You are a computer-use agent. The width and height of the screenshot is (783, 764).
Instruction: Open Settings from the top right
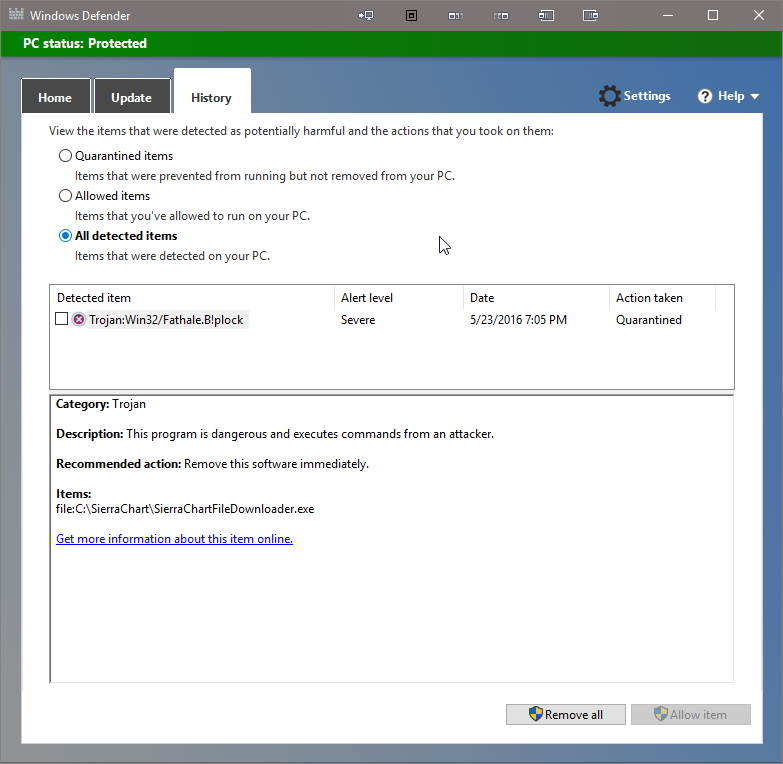point(635,96)
